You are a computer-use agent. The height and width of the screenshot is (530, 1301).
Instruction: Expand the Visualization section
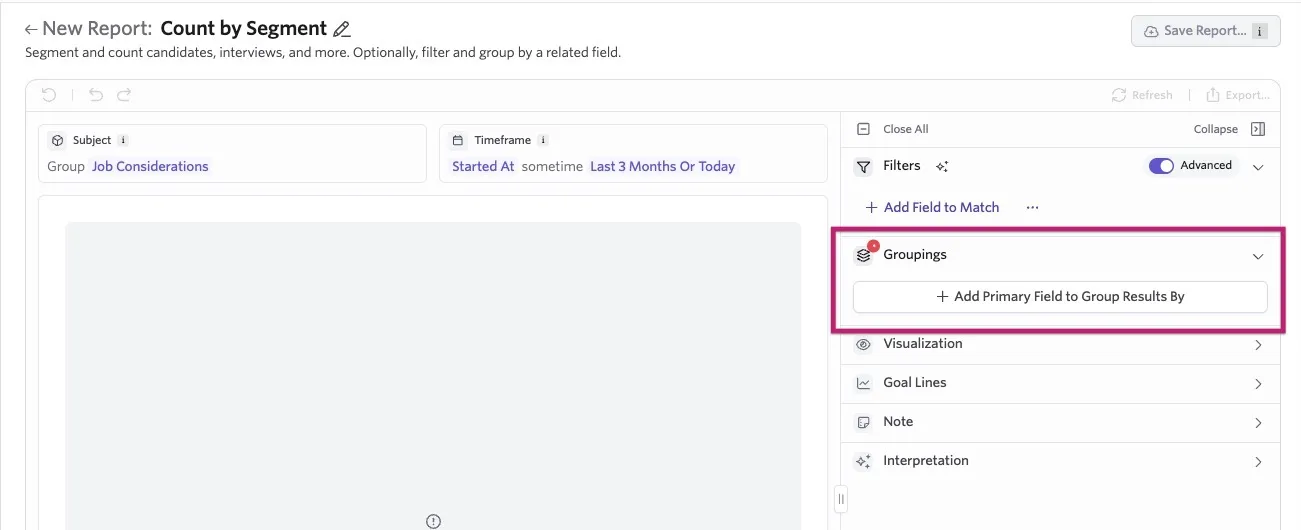point(1258,345)
